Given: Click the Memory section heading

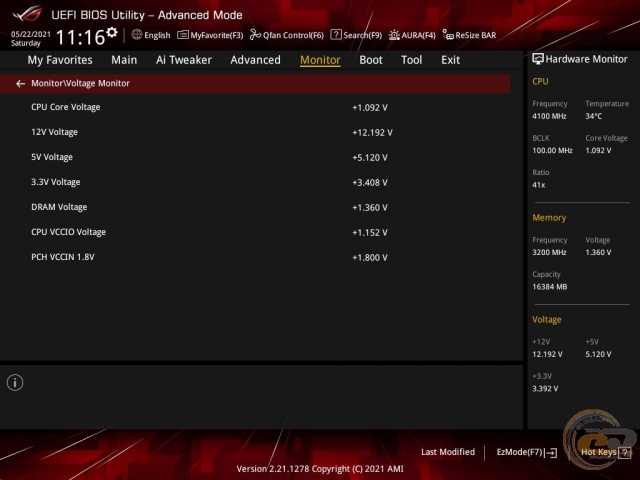Looking at the screenshot, I should [549, 218].
